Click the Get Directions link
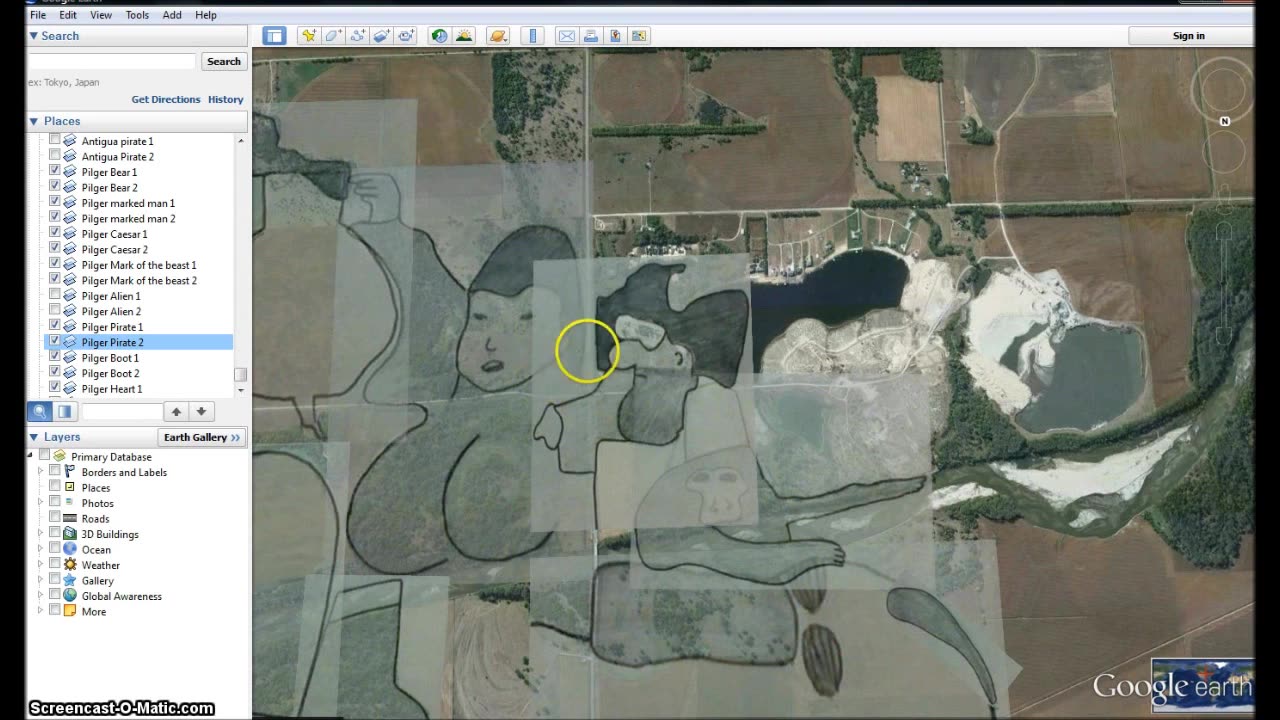The height and width of the screenshot is (720, 1280). 166,99
